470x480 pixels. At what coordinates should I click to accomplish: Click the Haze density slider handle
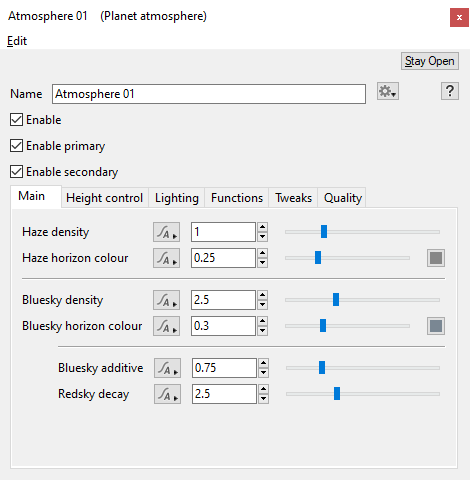[x=324, y=232]
